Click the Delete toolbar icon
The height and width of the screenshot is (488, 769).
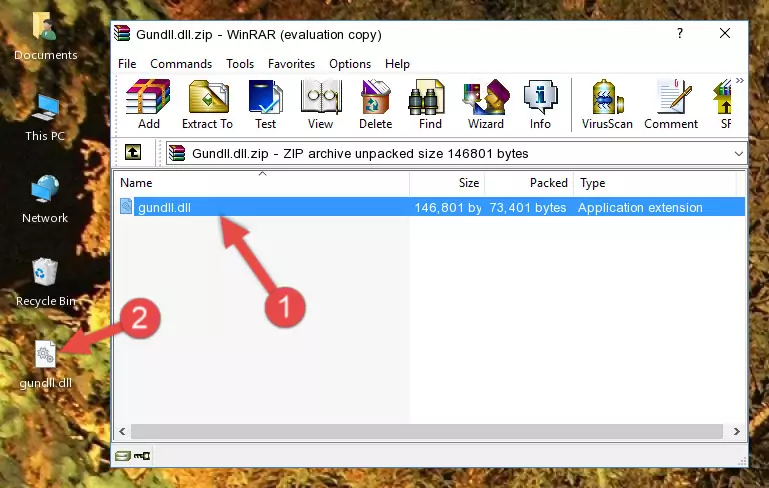click(x=375, y=104)
